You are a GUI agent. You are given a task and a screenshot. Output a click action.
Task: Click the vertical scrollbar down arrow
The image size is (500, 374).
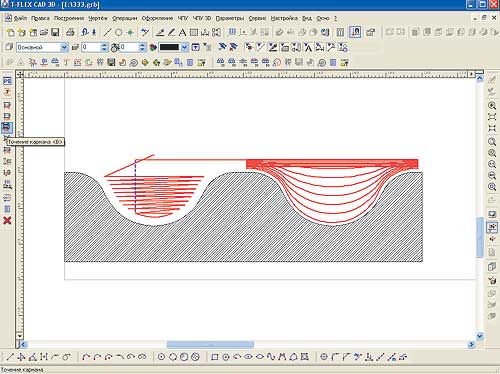tap(480, 336)
